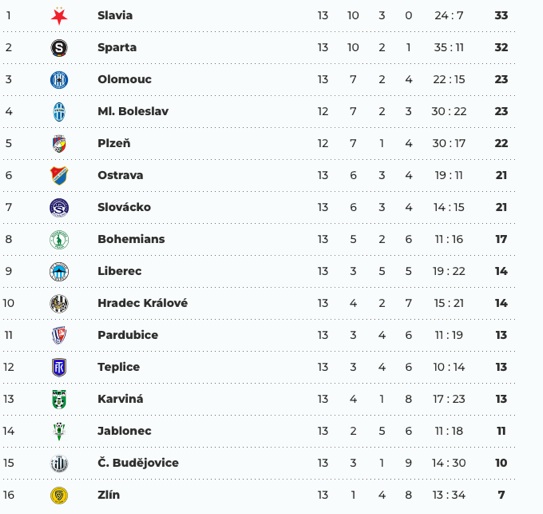Viewport: 543px width, 514px height.
Task: Click the Slavia red star logo
Action: point(59,16)
